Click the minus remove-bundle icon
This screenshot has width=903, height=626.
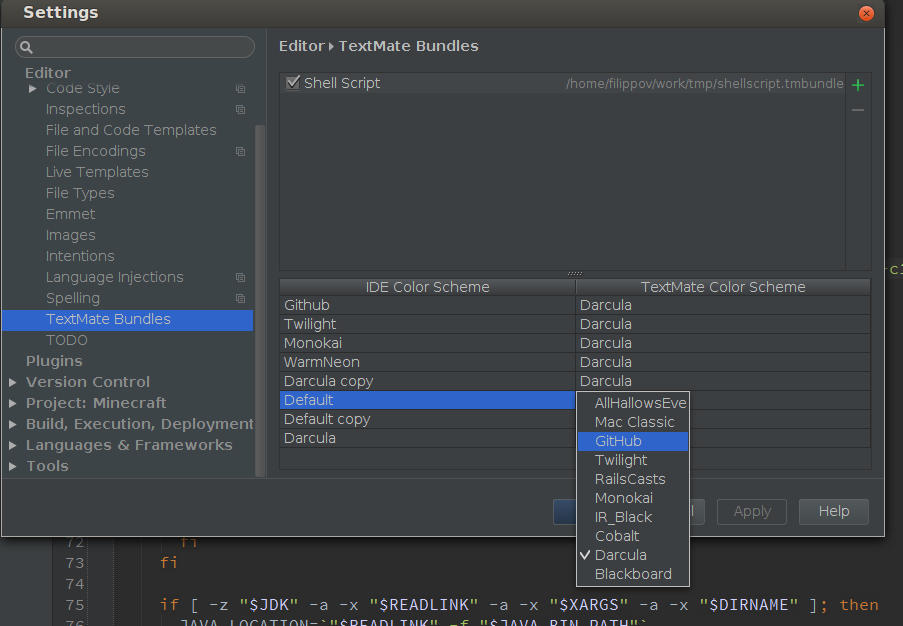[858, 110]
